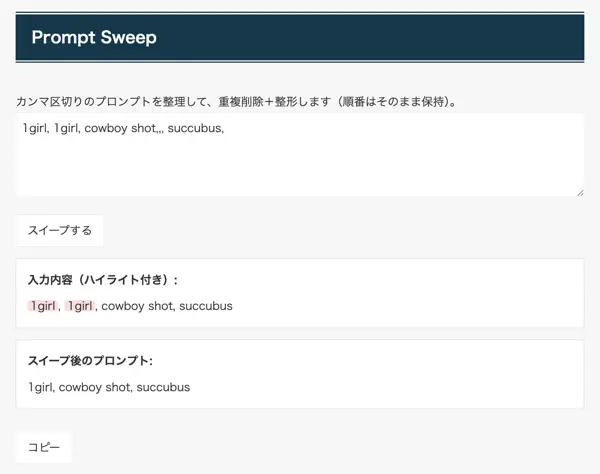Place cursor on succubus inside the textarea

194,128
